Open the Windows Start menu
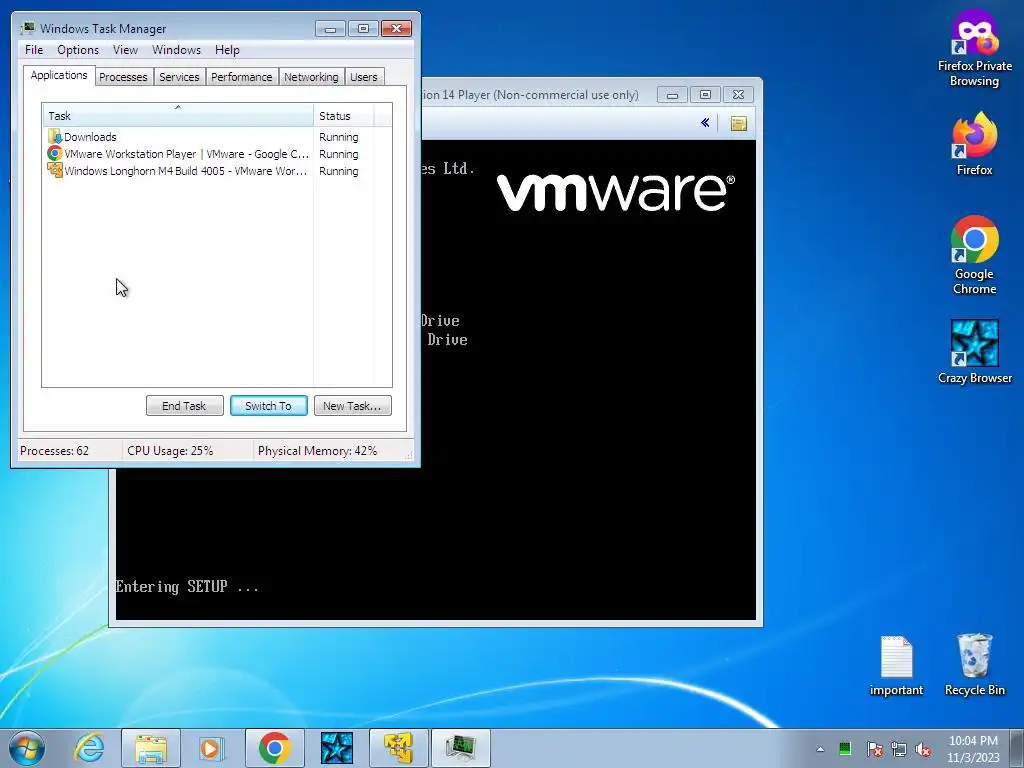 pos(26,748)
